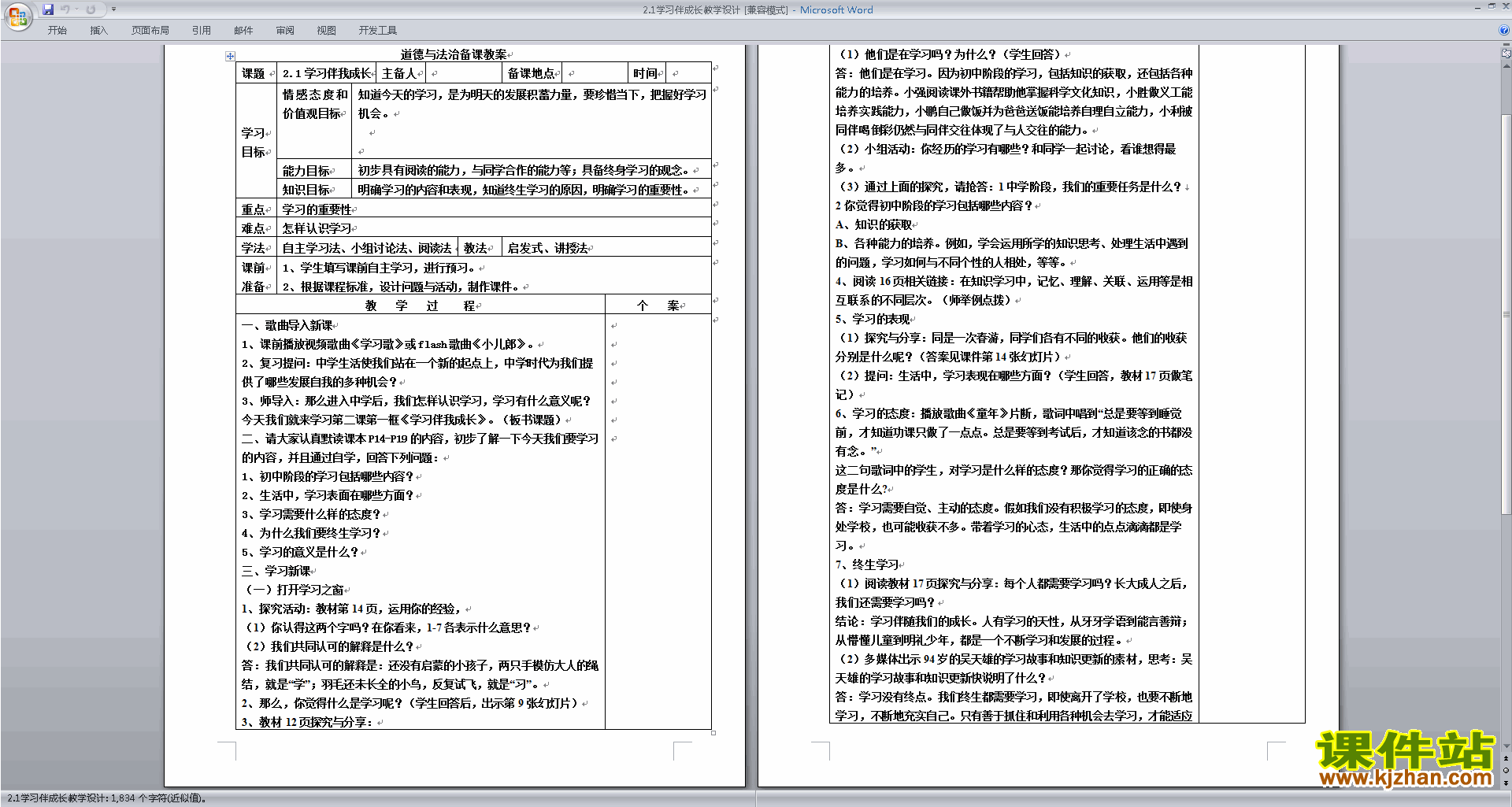Click the window split bar handle

click(1506, 46)
